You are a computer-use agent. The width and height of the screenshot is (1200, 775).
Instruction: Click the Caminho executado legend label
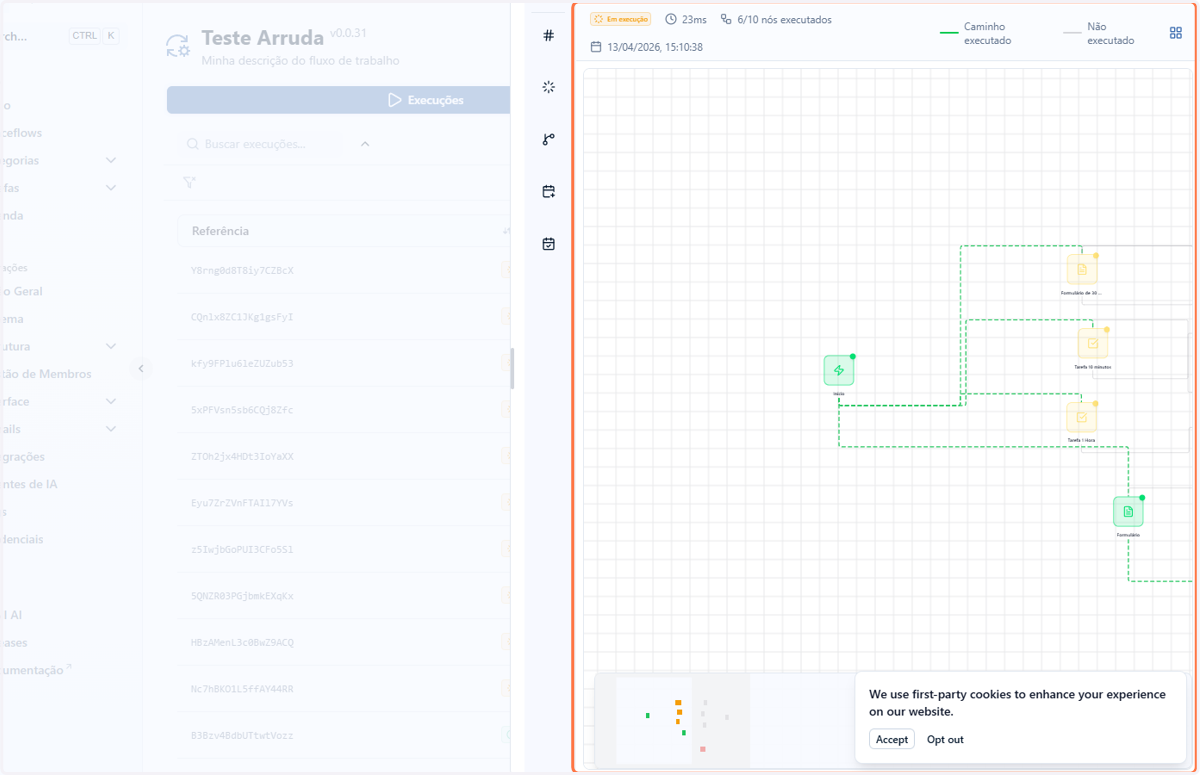(x=987, y=33)
